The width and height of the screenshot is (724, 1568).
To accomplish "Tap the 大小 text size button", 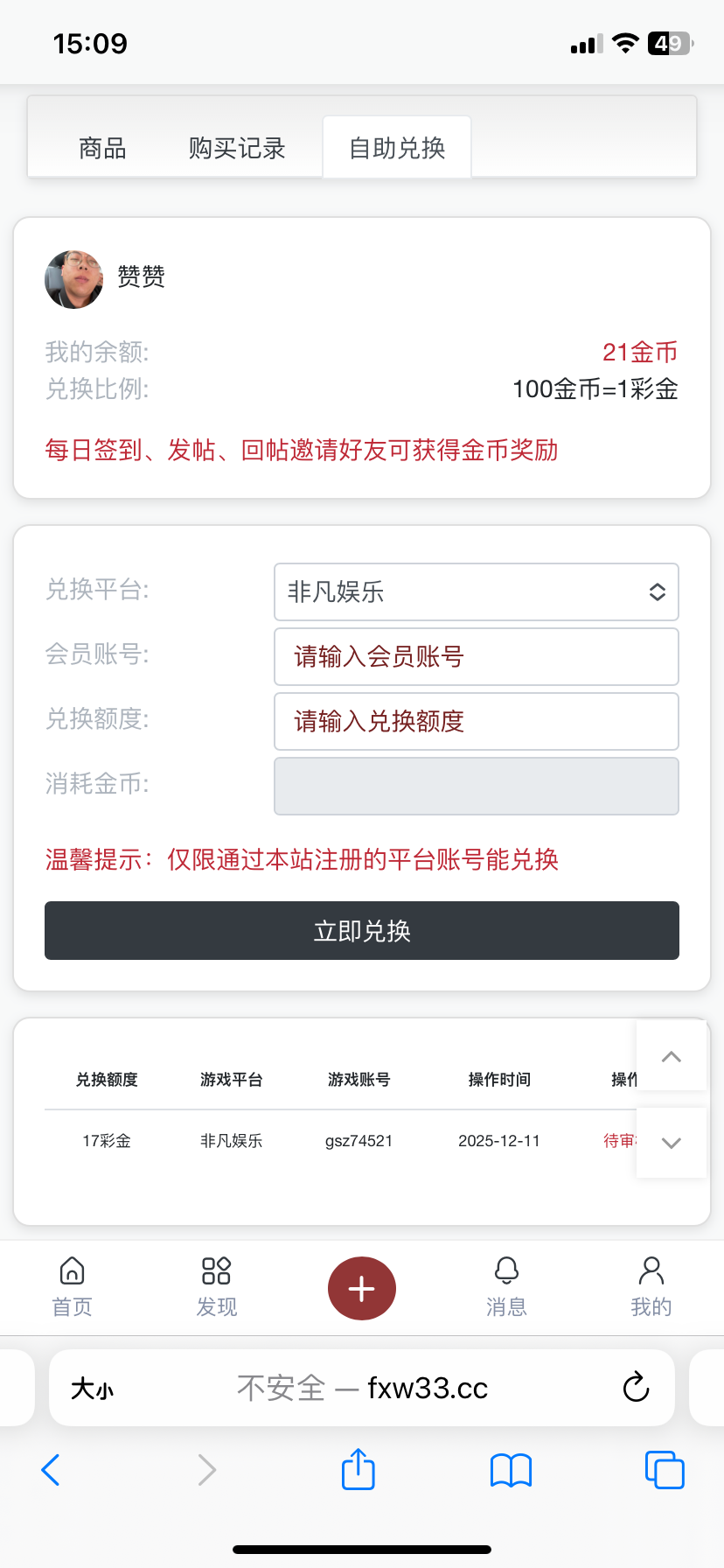I will point(92,1389).
